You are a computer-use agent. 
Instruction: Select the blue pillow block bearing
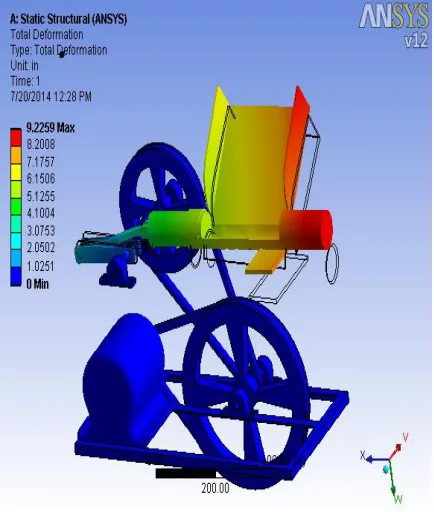pyautogui.click(x=117, y=273)
